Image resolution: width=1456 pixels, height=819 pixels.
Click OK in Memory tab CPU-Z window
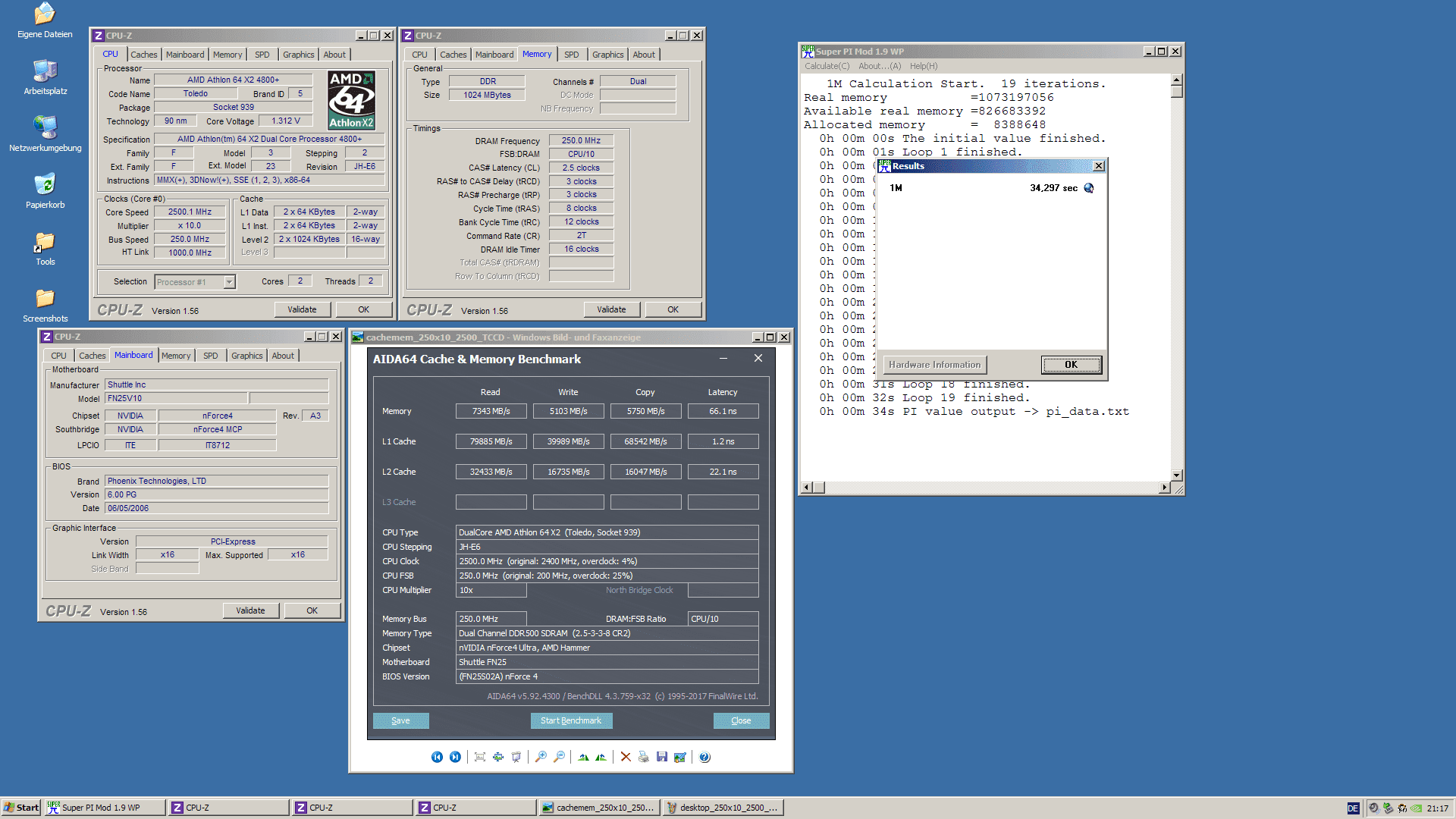(x=673, y=309)
